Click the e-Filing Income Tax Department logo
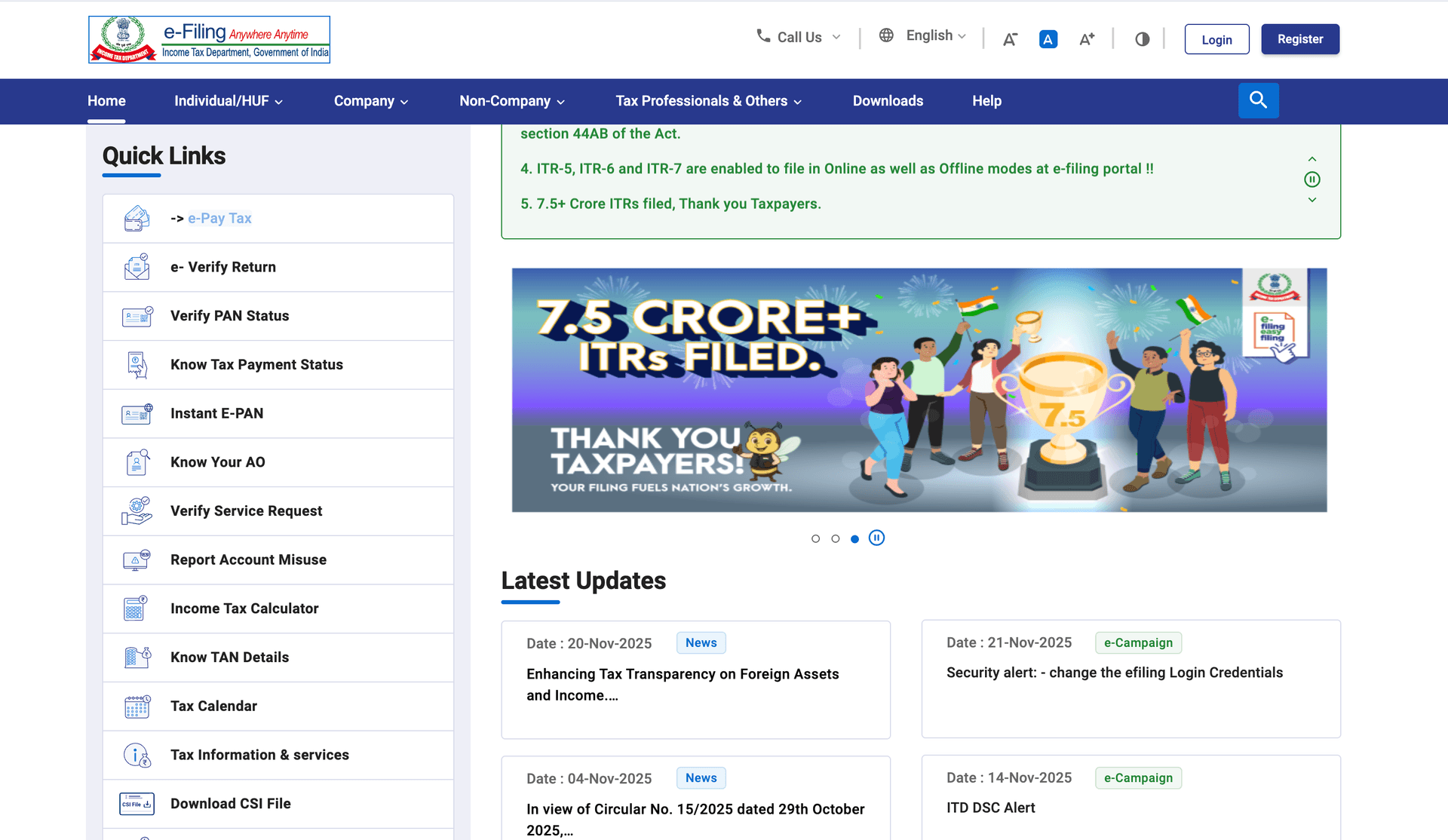1448x840 pixels. (209, 39)
